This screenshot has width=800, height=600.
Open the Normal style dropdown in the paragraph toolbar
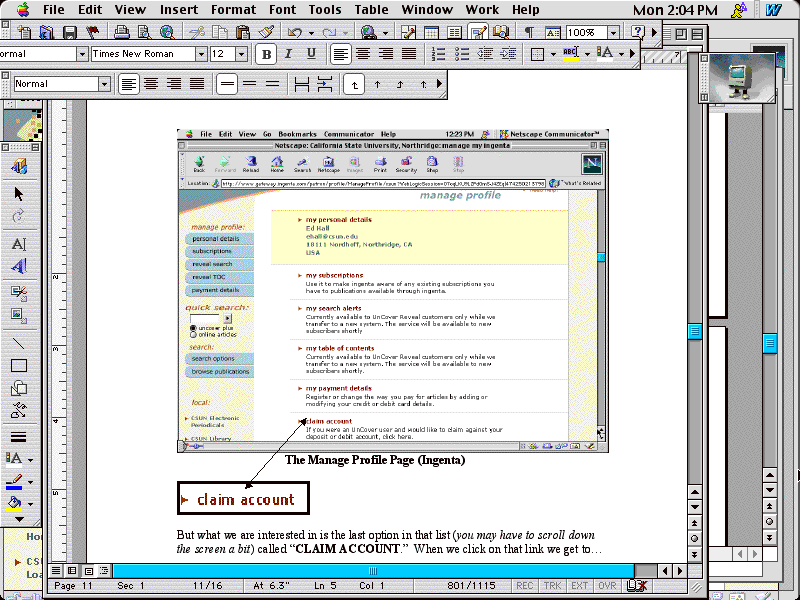click(105, 84)
